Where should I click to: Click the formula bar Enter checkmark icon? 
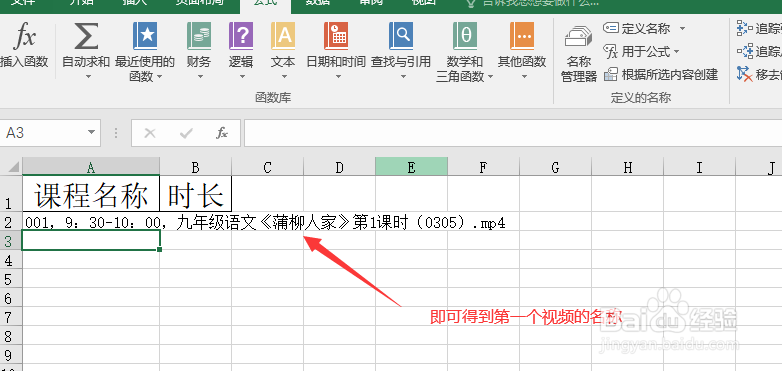[x=186, y=133]
